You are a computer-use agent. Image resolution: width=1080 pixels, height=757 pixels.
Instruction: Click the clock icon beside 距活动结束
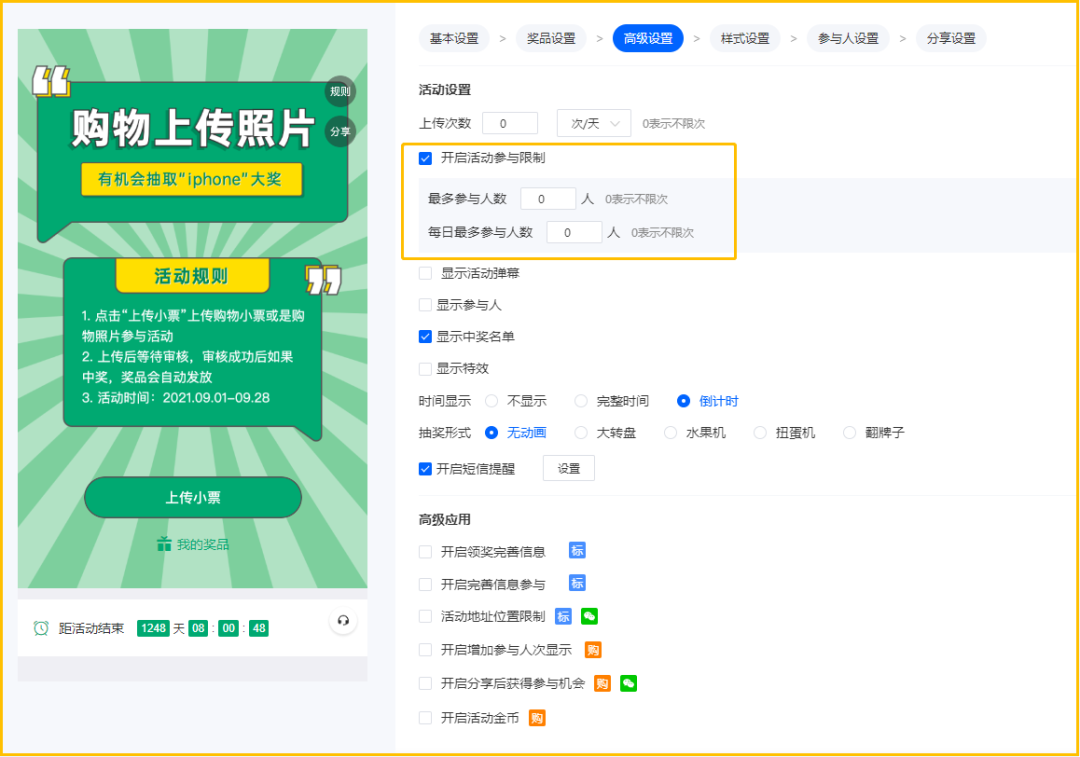[41, 628]
